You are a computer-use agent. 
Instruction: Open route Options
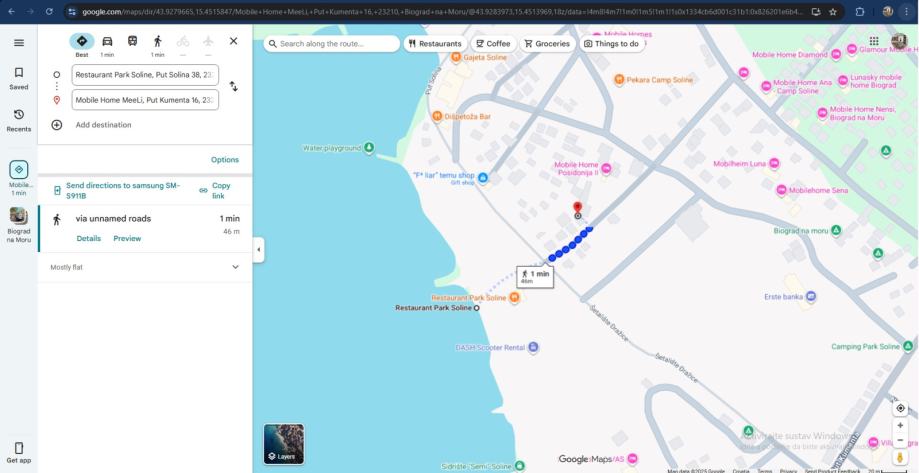[x=225, y=160]
